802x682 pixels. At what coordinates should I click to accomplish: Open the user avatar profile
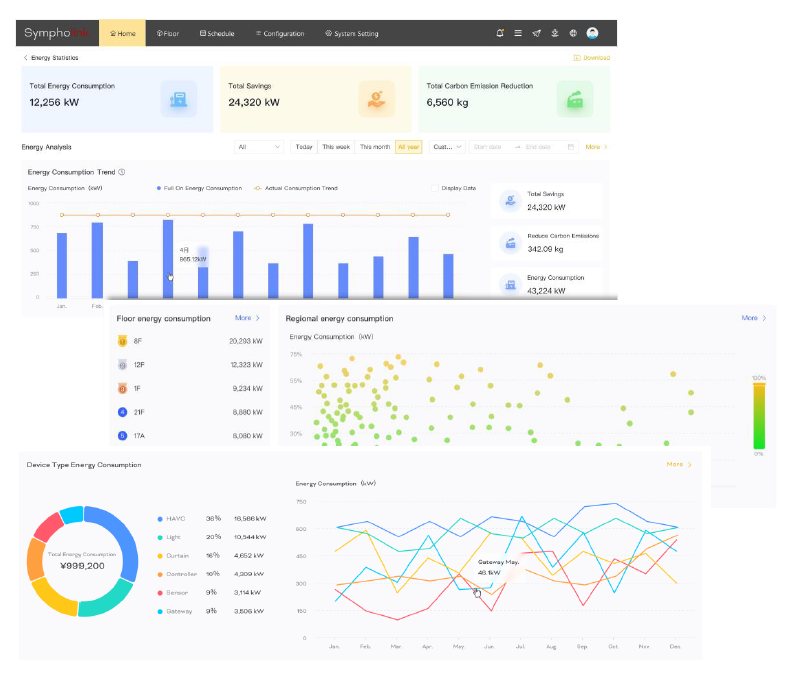coord(592,33)
